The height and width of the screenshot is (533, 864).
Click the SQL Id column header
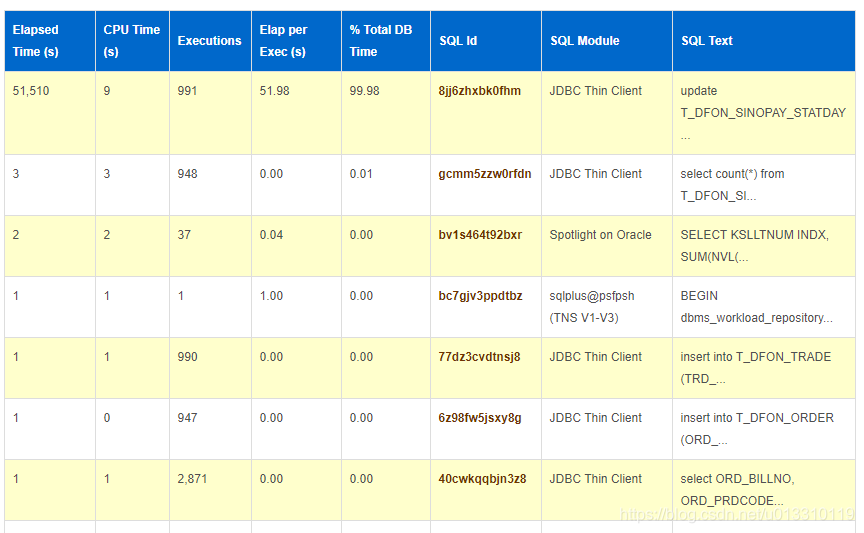click(x=485, y=41)
